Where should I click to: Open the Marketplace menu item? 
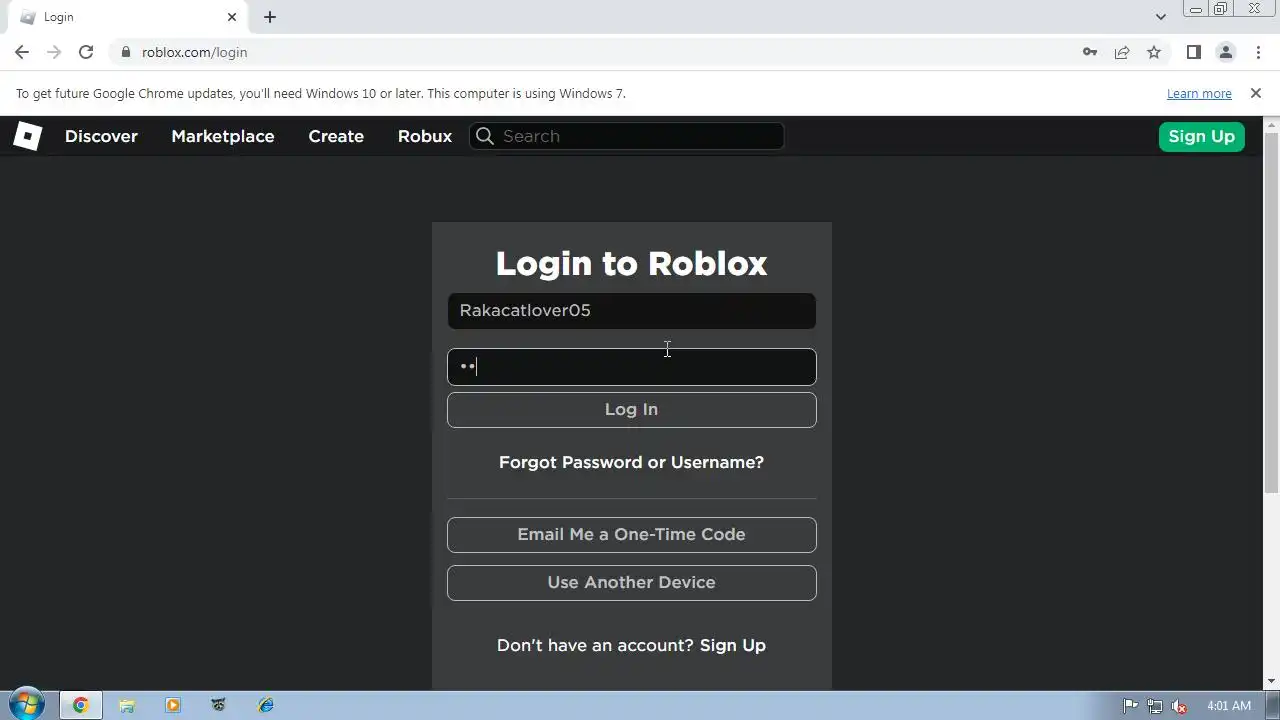[223, 136]
